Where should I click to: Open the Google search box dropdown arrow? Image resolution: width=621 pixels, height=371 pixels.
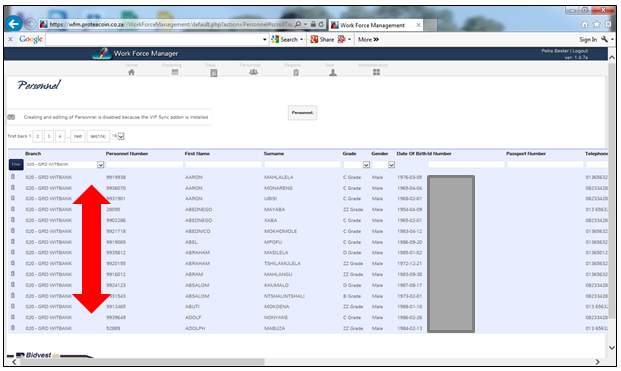(x=265, y=40)
